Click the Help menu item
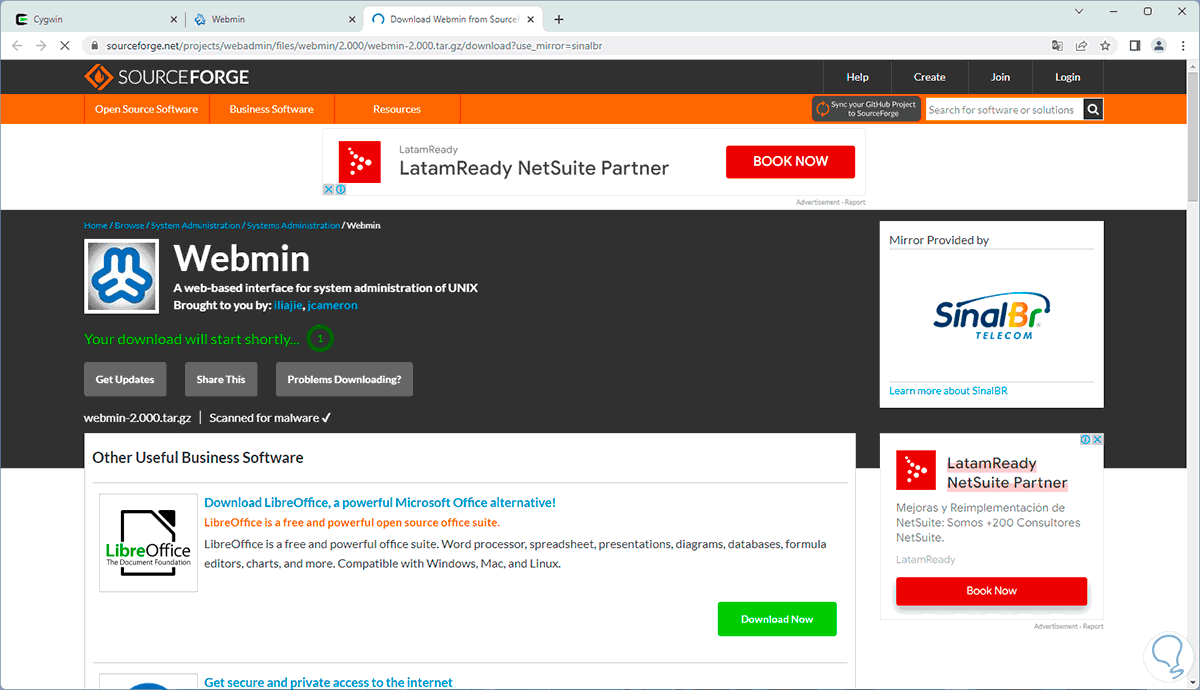This screenshot has width=1200, height=690. pyautogui.click(x=857, y=77)
